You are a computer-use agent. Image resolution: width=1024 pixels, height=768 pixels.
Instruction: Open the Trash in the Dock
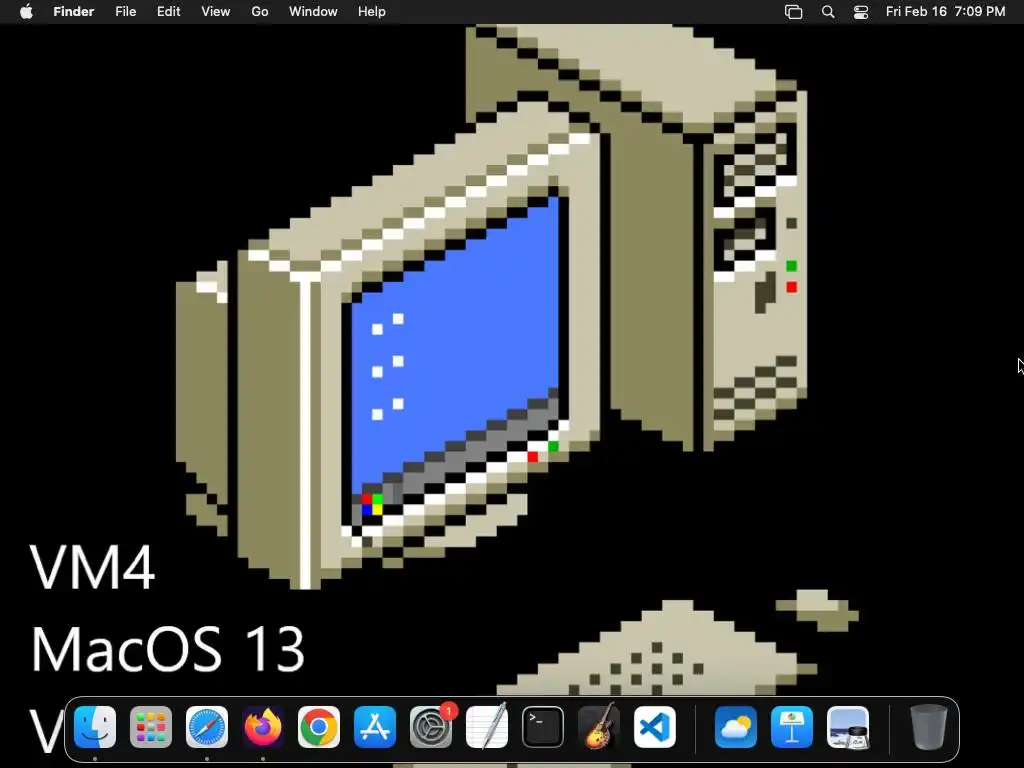pyautogui.click(x=929, y=727)
